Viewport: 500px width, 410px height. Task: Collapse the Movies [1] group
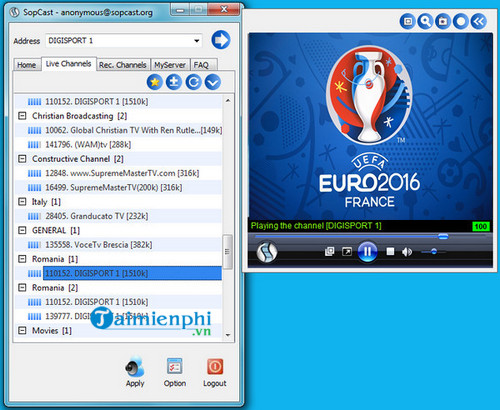coord(22,331)
